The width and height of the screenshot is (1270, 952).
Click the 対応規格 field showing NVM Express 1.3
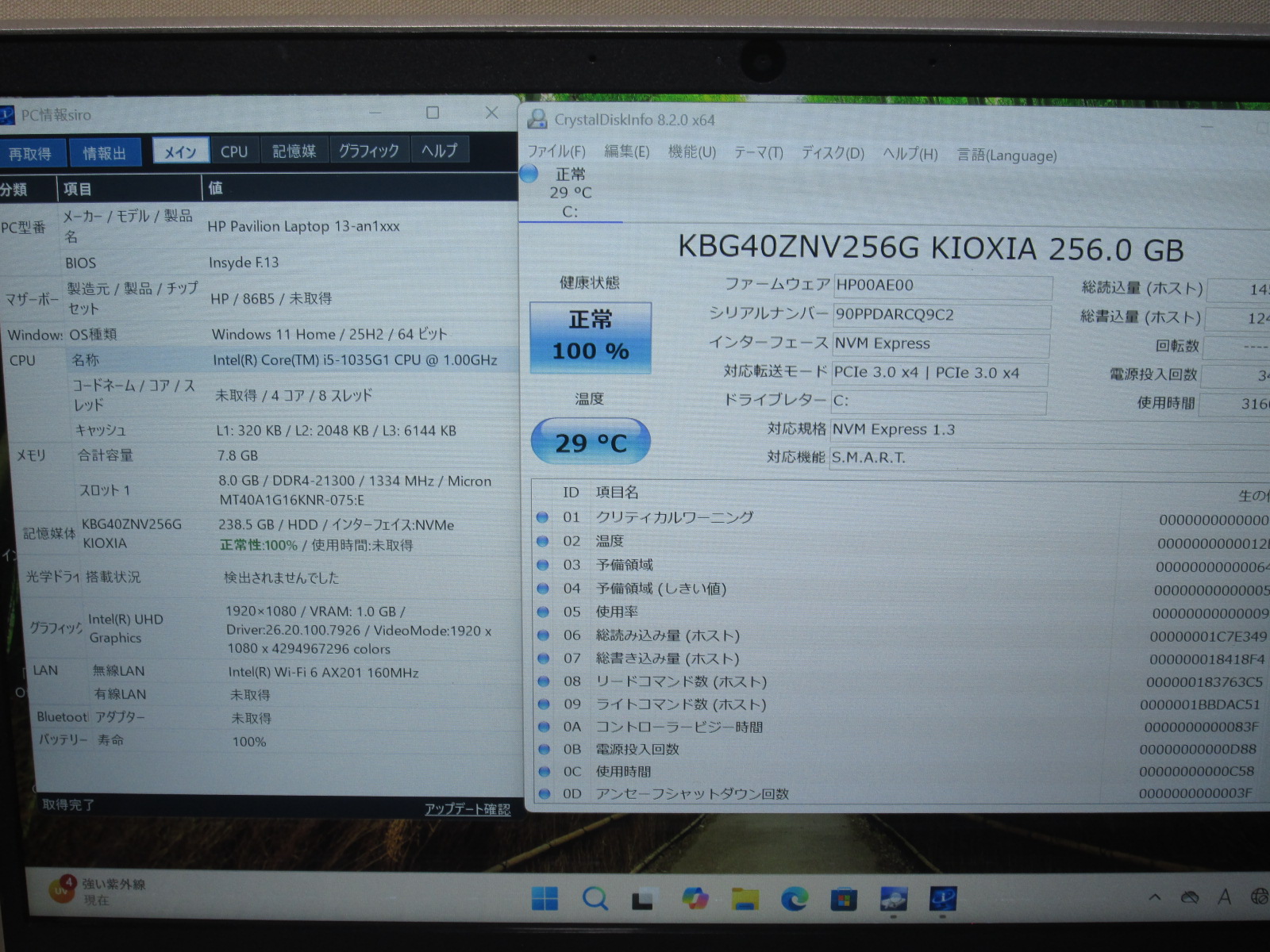tap(1049, 430)
